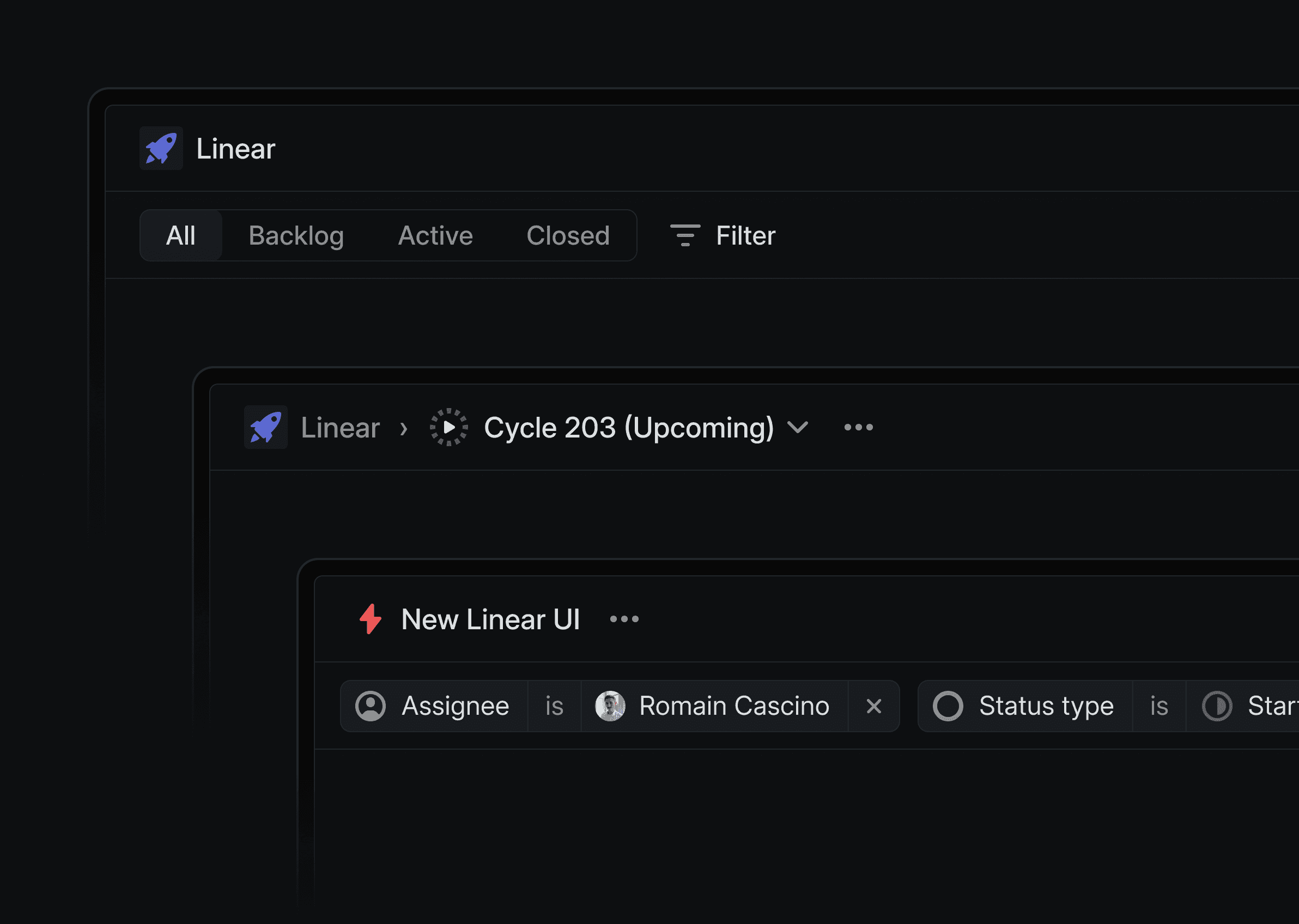Switch to the Backlog tab
This screenshot has width=1299, height=924.
(296, 235)
